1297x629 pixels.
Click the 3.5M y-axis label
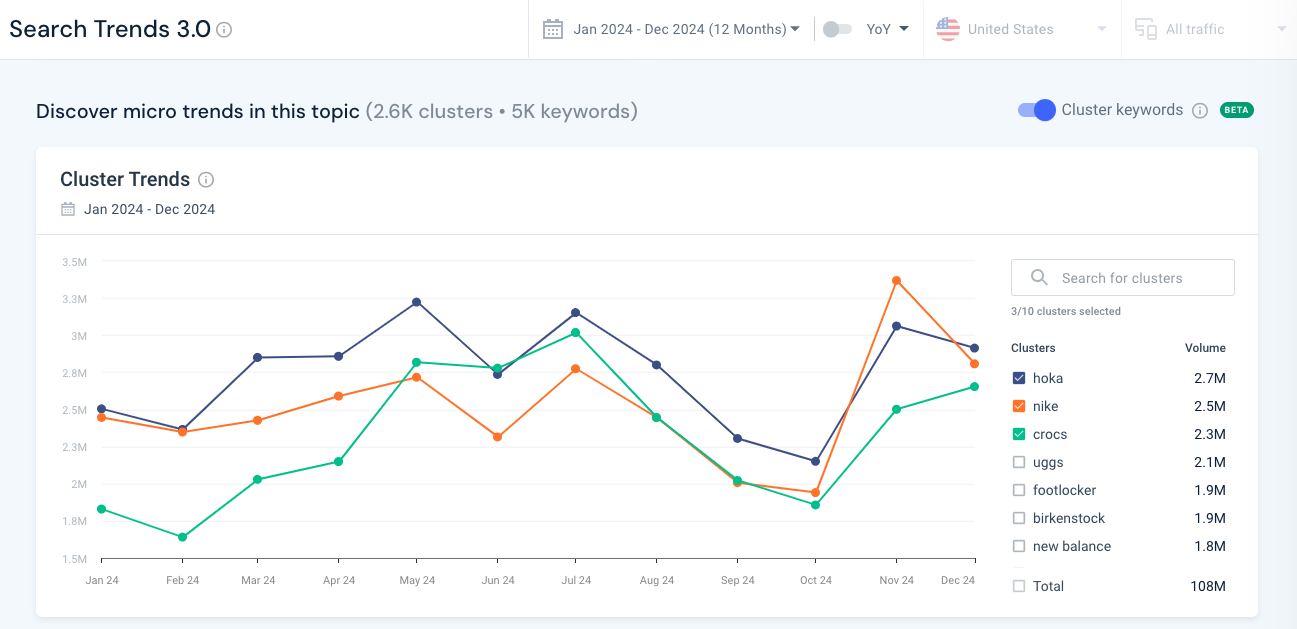(74, 262)
